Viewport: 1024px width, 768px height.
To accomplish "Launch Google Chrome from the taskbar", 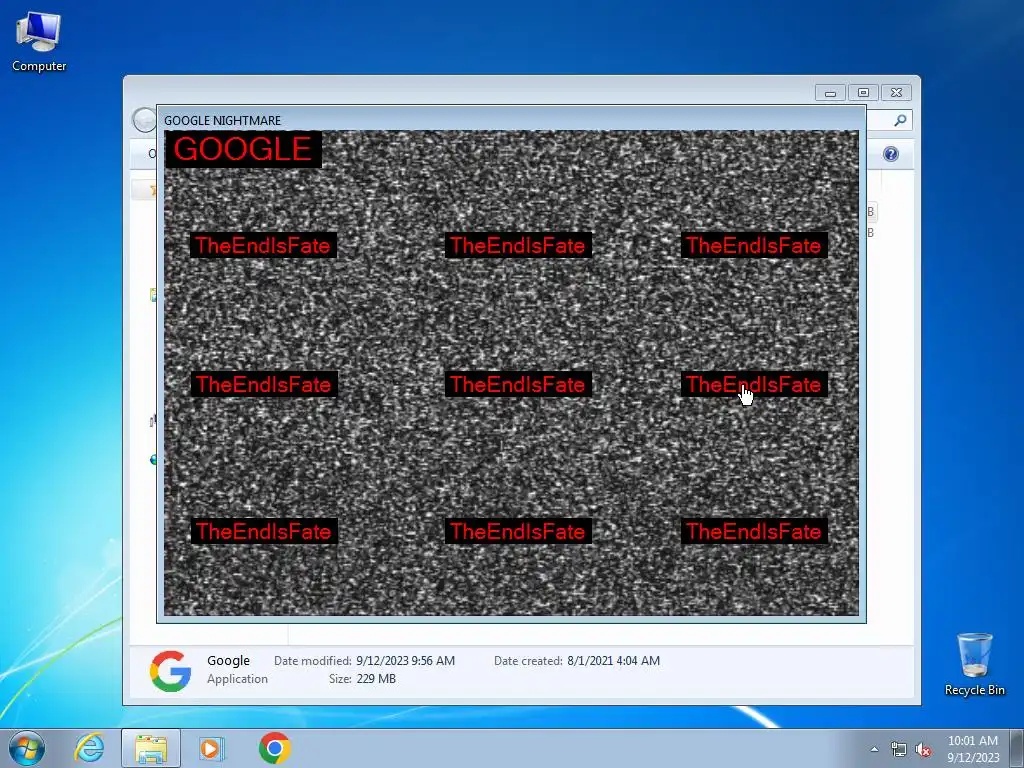I will [x=274, y=748].
